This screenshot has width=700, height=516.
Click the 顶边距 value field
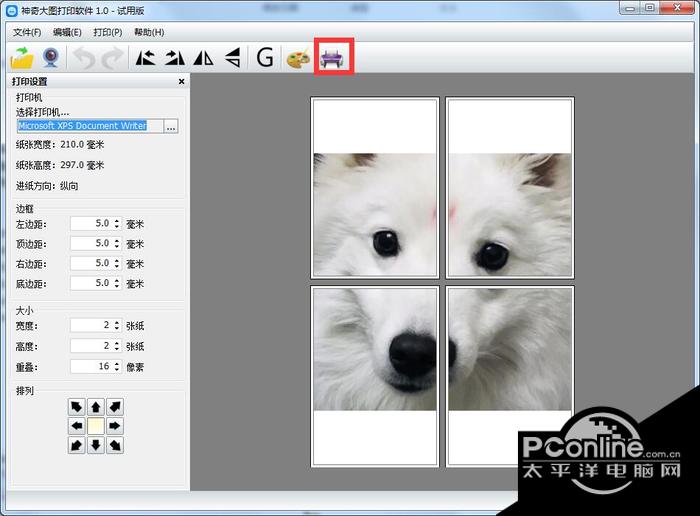click(x=91, y=243)
